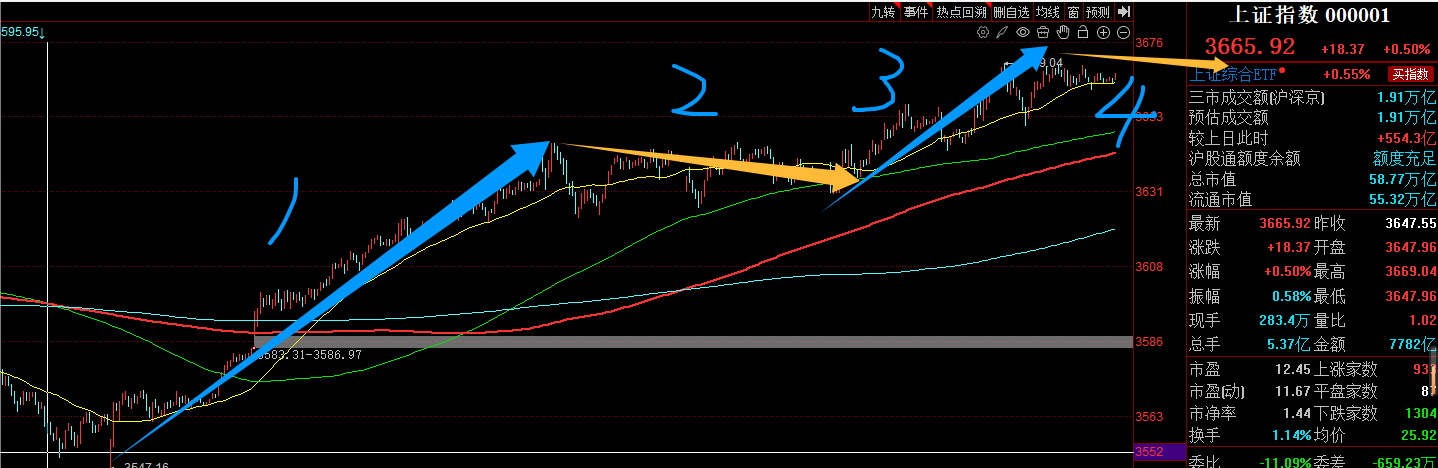Viewport: 1438px width, 468px height.
Task: Click the 上证指数 000001 title
Action: (x=1307, y=14)
